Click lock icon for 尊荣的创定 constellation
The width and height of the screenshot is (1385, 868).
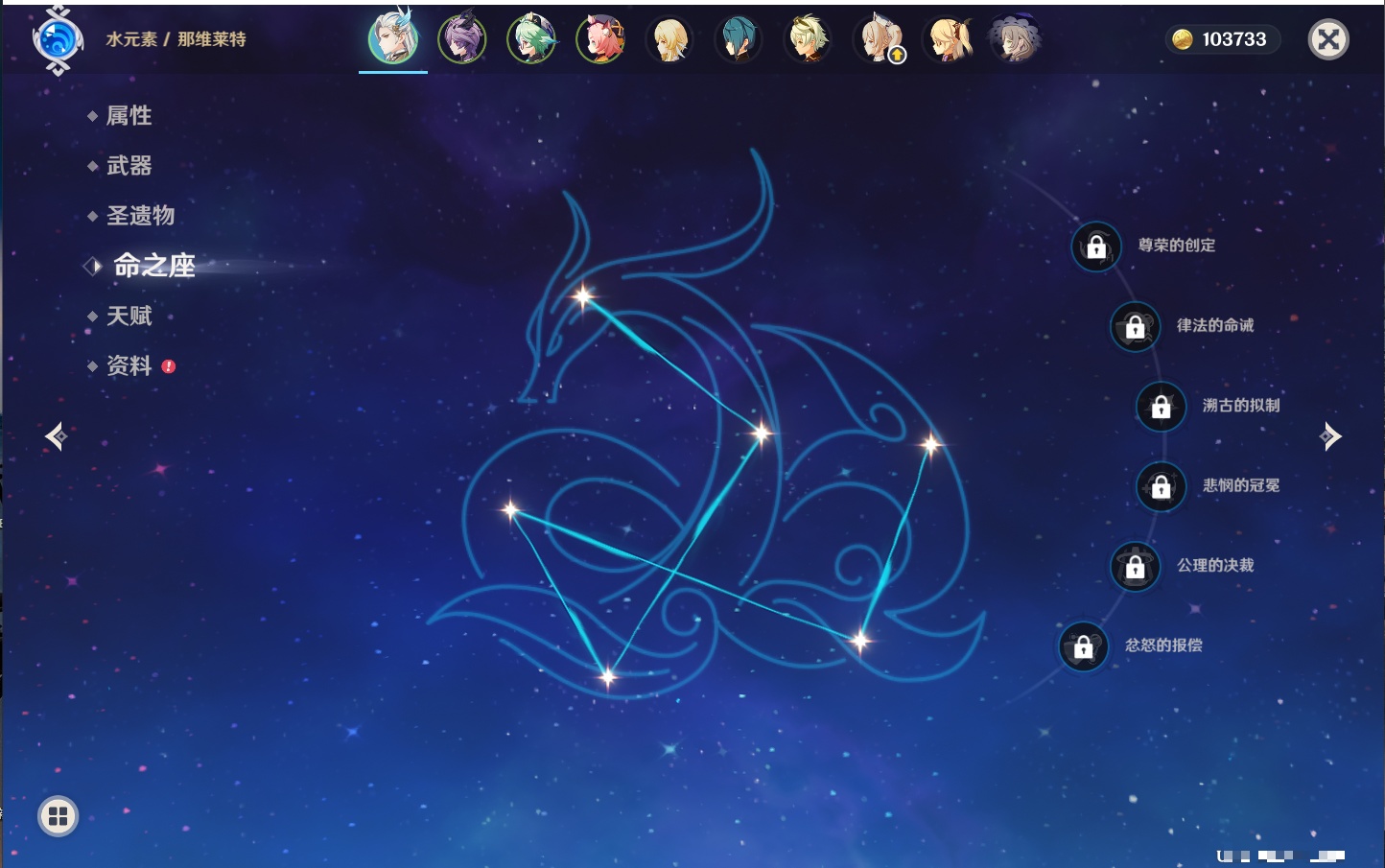[x=1096, y=246]
